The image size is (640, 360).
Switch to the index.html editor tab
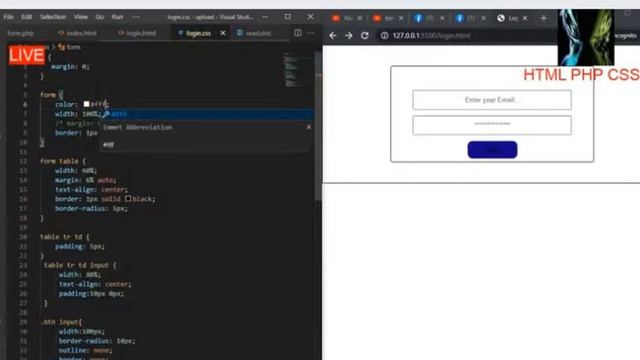[x=78, y=33]
